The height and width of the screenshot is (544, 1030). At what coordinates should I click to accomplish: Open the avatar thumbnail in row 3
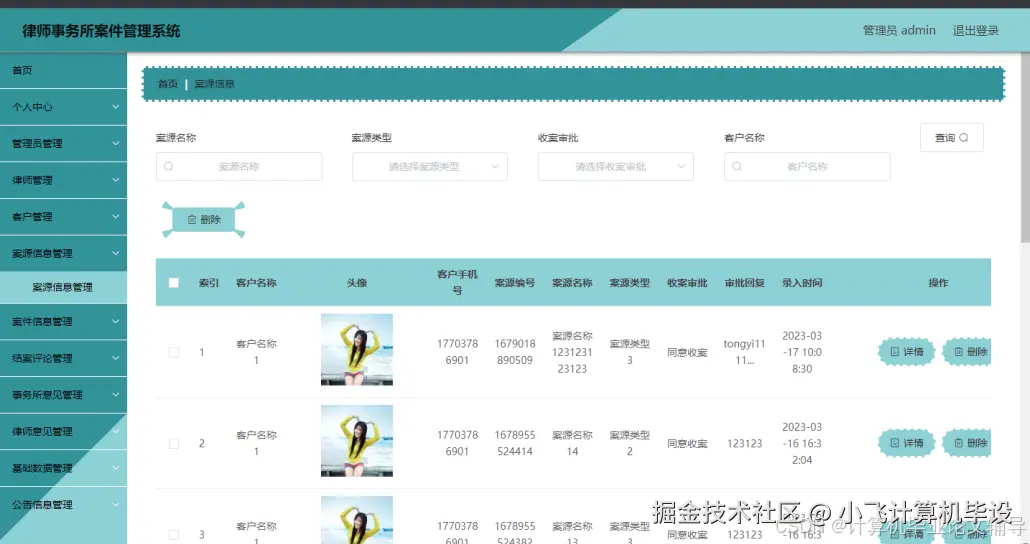coord(357,520)
